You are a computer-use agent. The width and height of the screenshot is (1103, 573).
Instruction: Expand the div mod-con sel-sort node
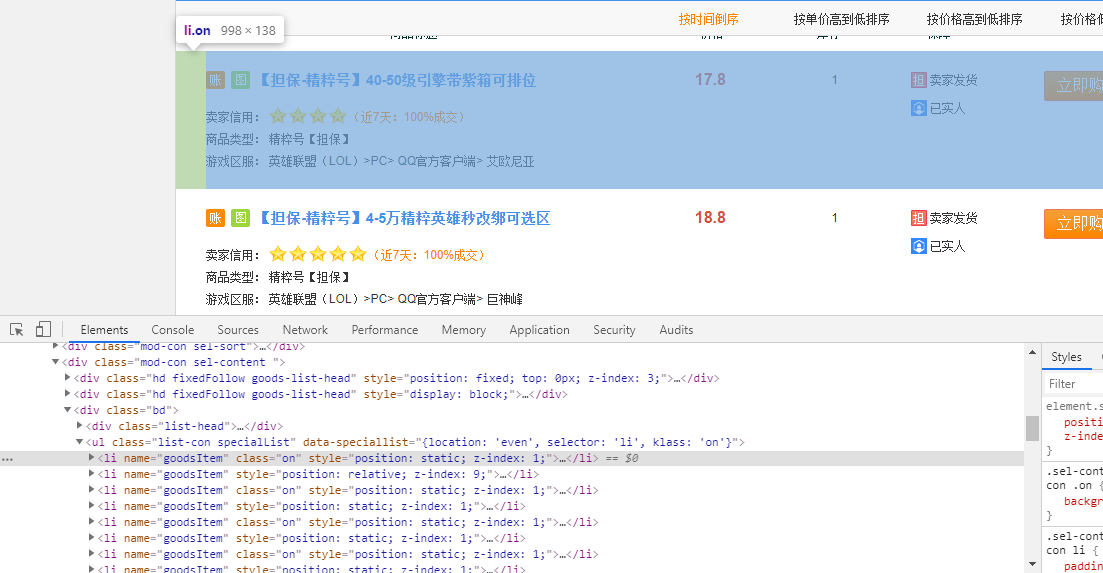point(56,346)
